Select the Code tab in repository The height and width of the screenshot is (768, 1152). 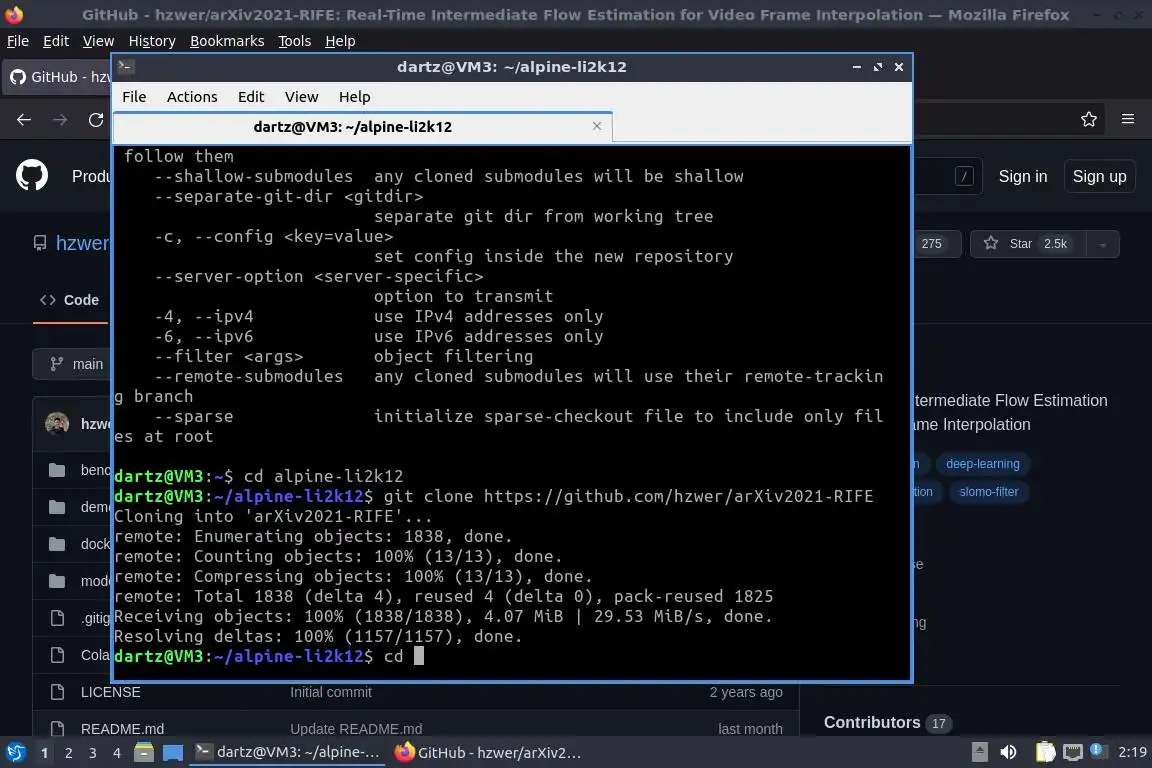tap(71, 300)
